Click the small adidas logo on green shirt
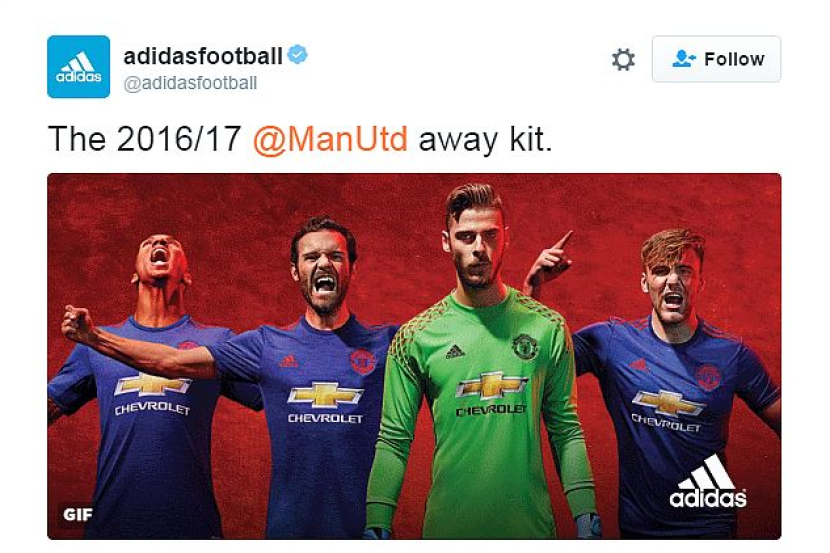The height and width of the screenshot is (553, 830). 455,351
